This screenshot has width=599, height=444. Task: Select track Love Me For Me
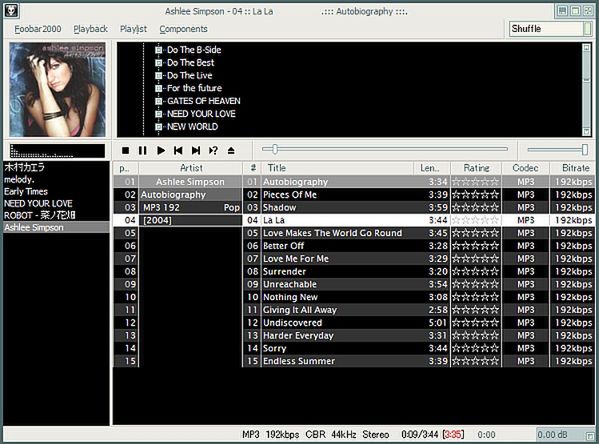(354, 259)
